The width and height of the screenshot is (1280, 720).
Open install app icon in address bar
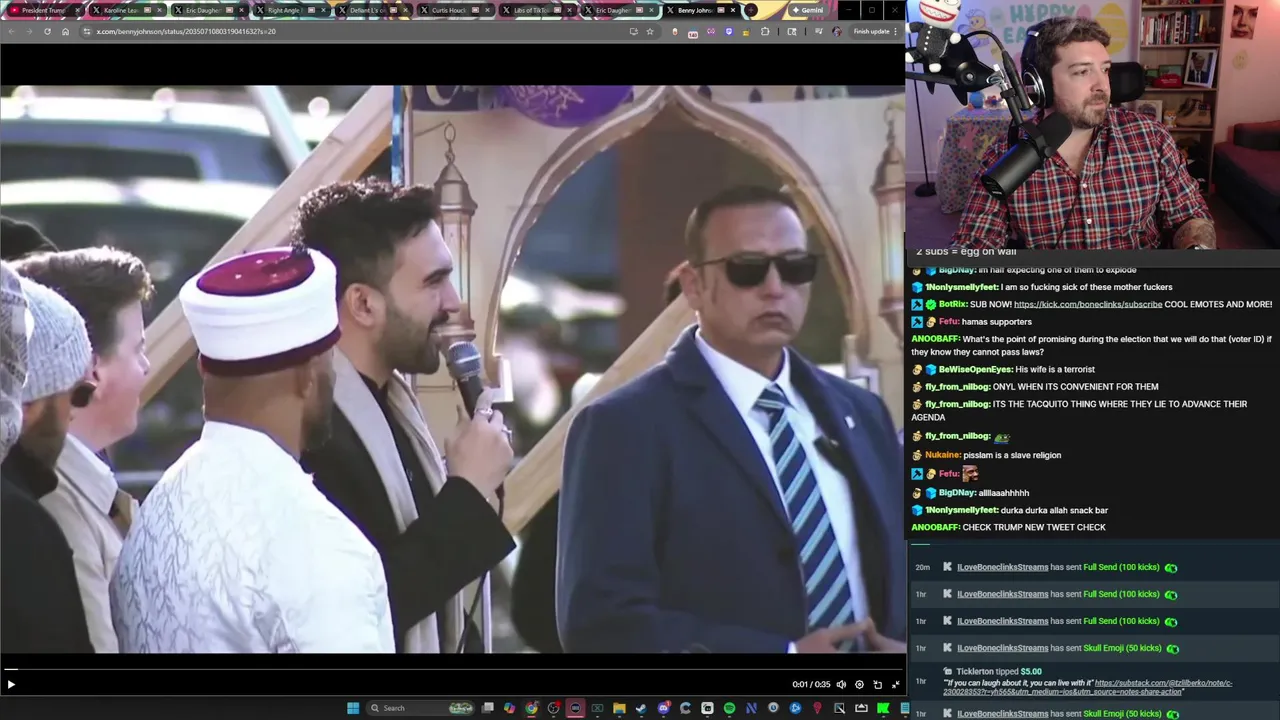click(x=633, y=31)
